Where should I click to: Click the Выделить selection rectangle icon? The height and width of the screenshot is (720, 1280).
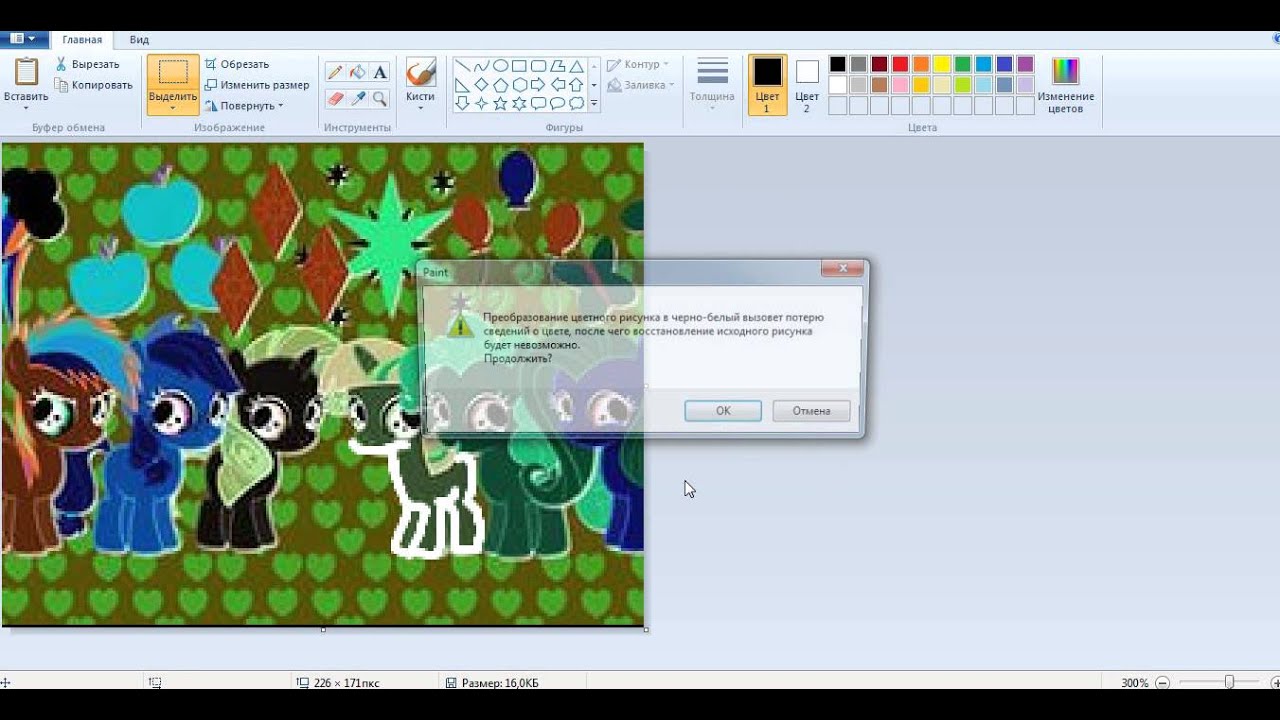click(173, 73)
